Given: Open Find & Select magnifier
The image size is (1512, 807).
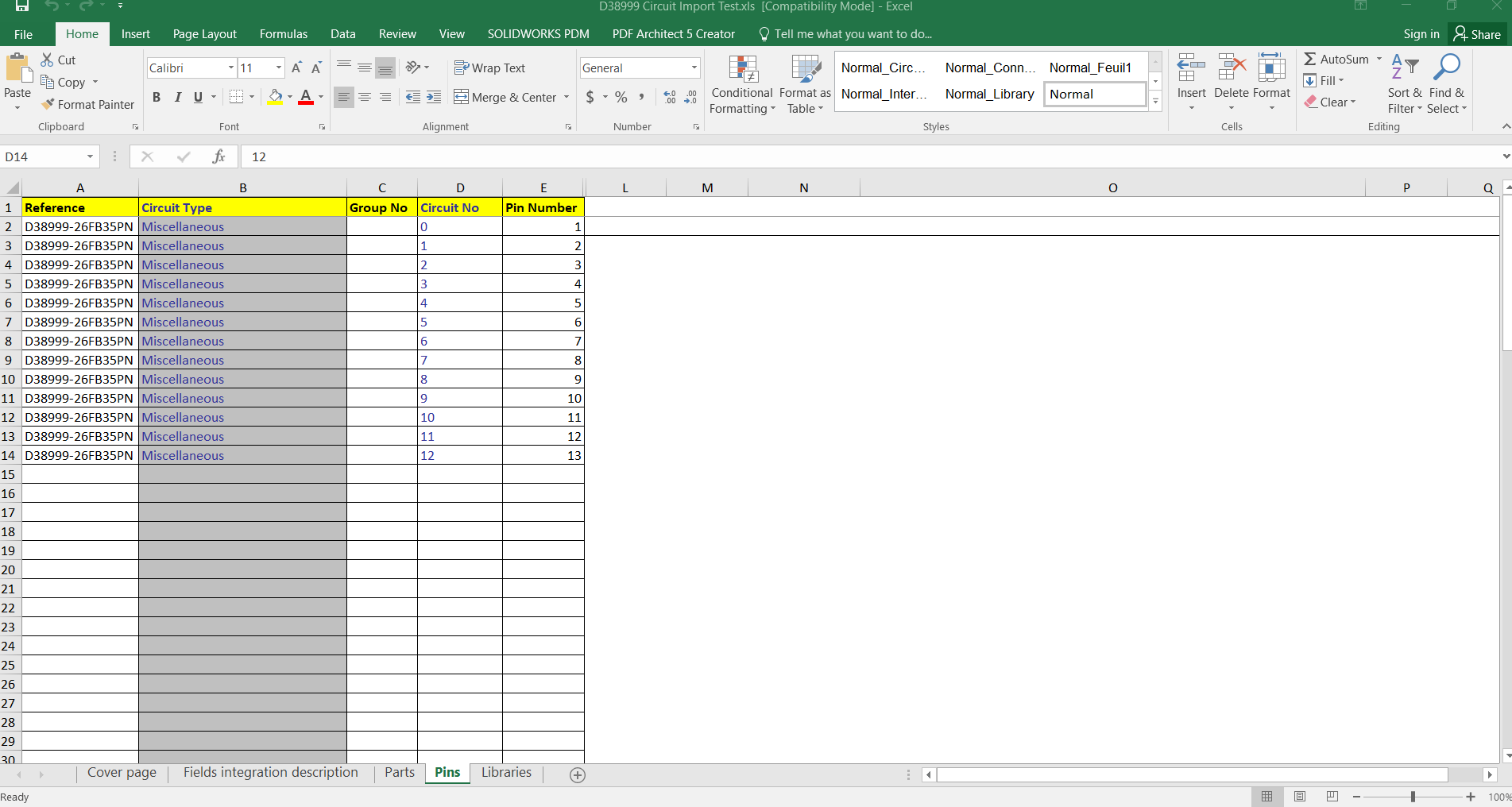Looking at the screenshot, I should (1447, 84).
